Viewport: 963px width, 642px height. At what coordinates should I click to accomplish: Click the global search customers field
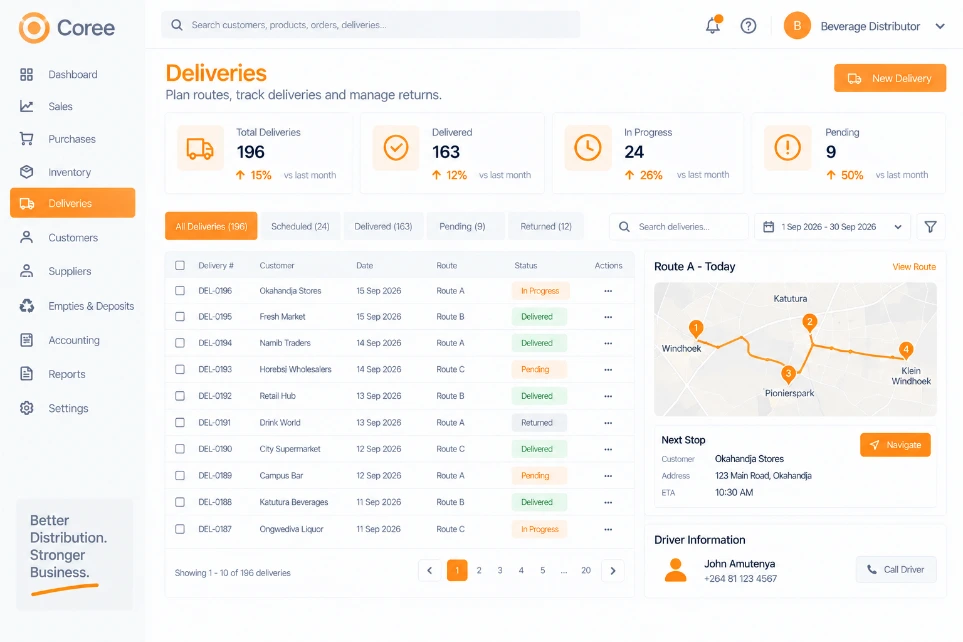[370, 25]
